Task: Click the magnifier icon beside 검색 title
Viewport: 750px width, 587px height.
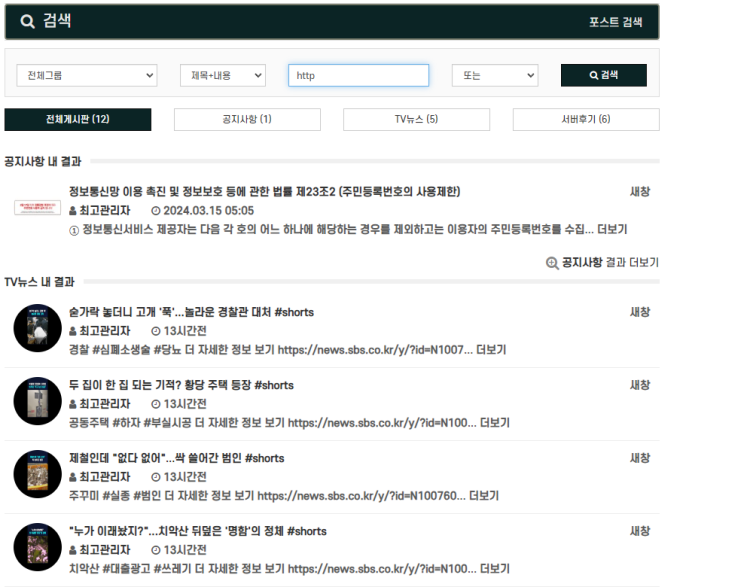Action: click(27, 22)
